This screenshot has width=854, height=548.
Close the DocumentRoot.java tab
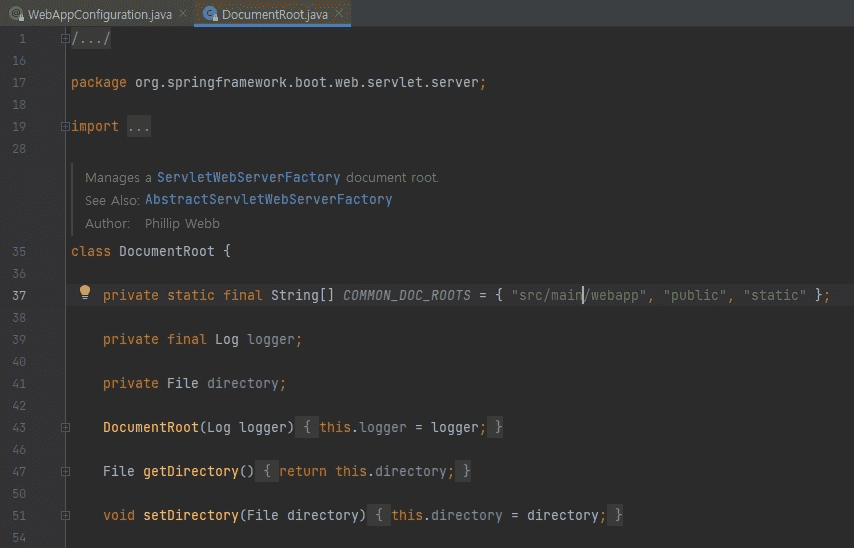[339, 13]
